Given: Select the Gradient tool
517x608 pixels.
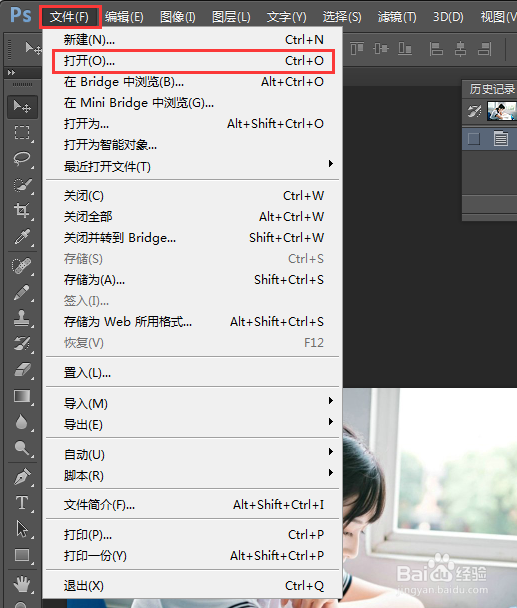Looking at the screenshot, I should pyautogui.click(x=22, y=396).
